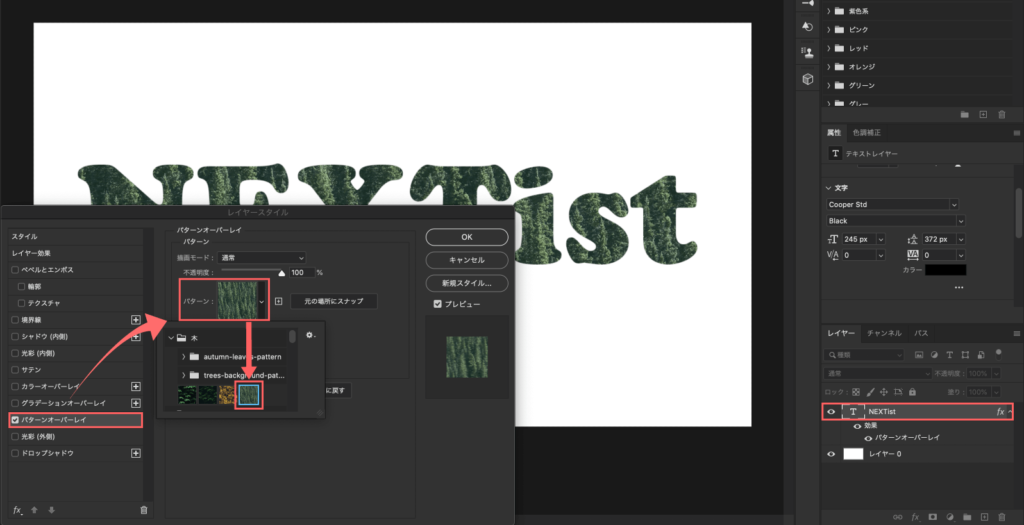Open pattern picker gear settings icon

[310, 336]
